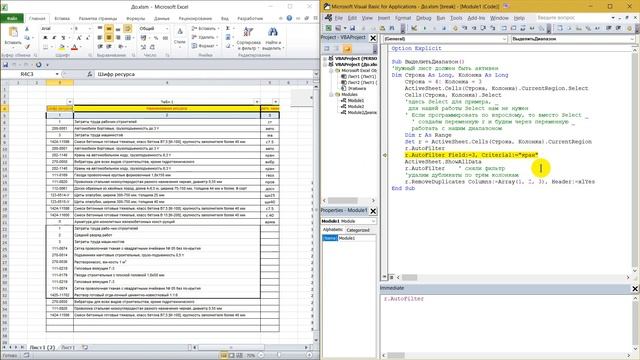
Task: Open the (General) object dropdown in VBA
Action: coord(504,39)
